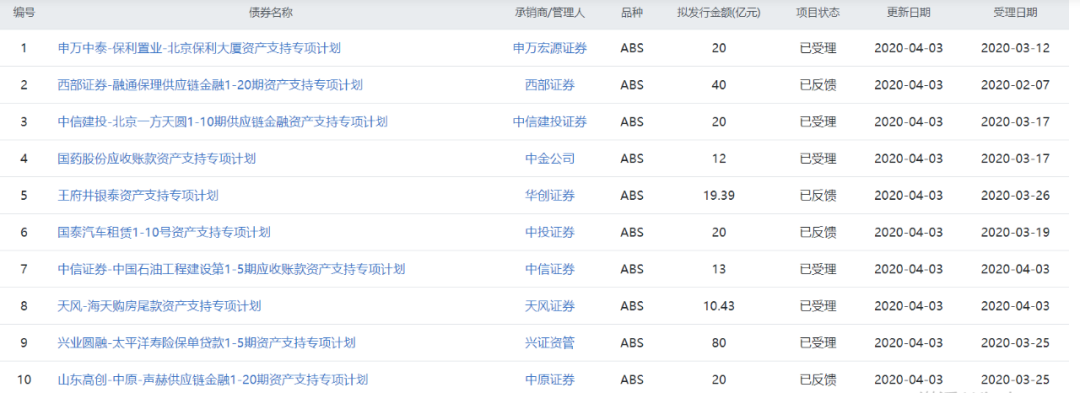This screenshot has width=1080, height=393.
Task: Open 申万中泰-保利置业-北京保利大厦资产支持专项计划 link
Action: click(199, 48)
